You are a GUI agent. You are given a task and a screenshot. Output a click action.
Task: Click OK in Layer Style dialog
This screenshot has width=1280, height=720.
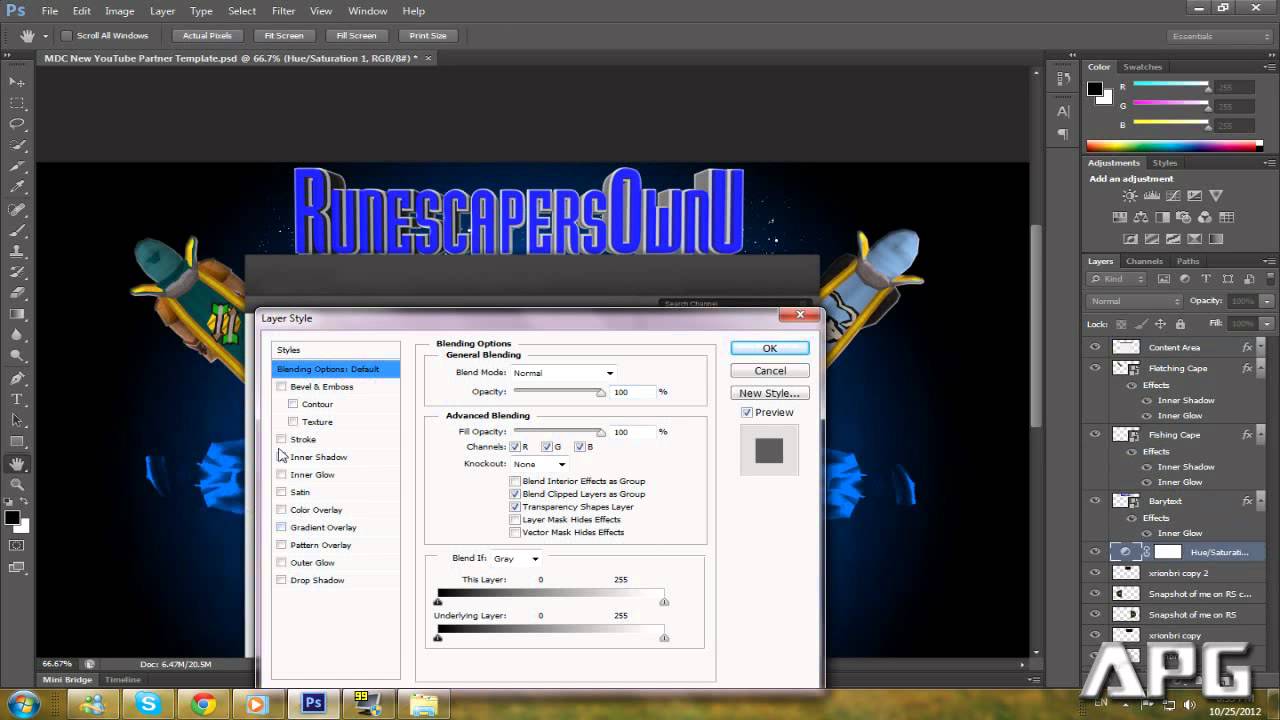click(770, 348)
